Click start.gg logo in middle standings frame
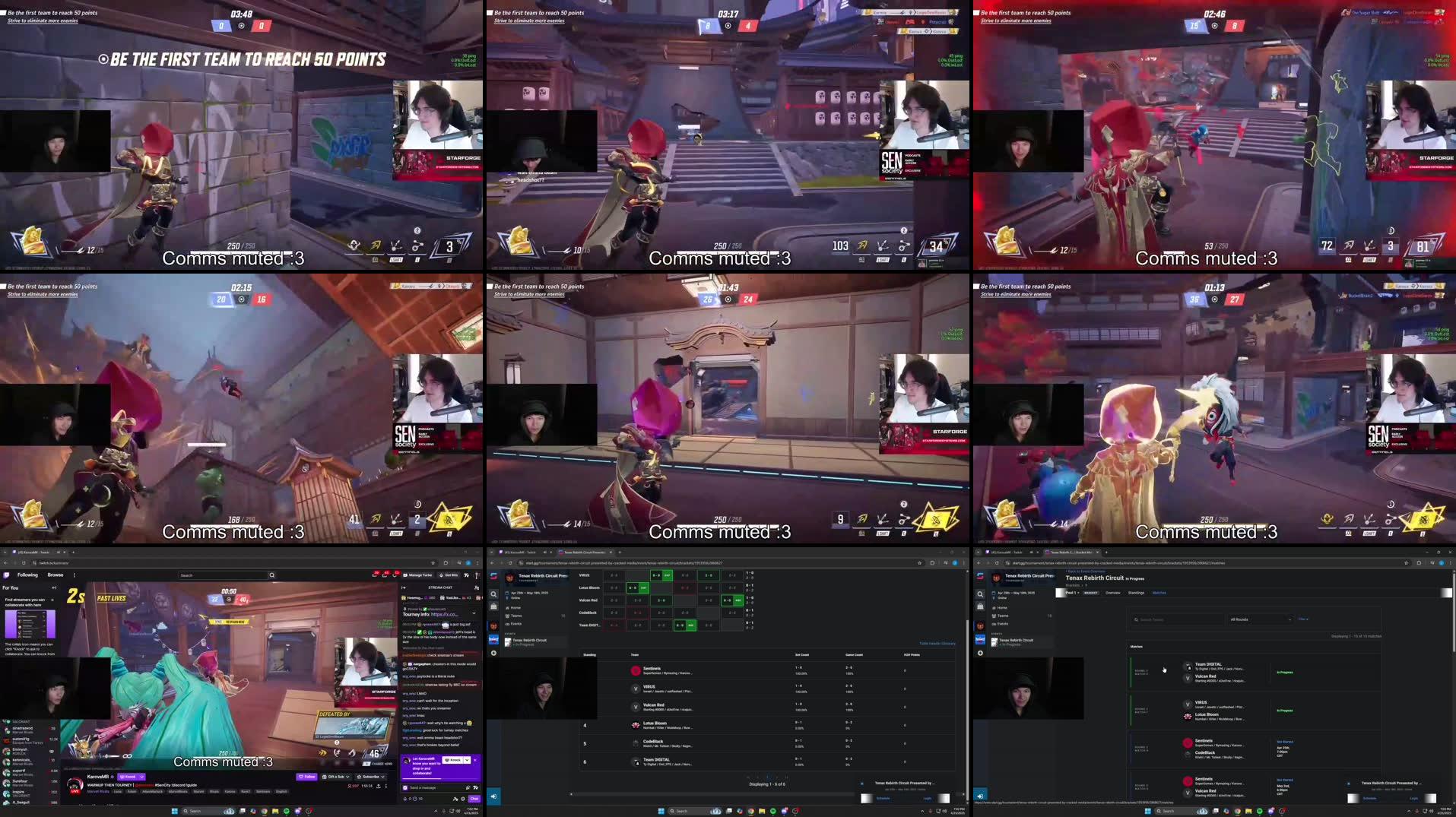The width and height of the screenshot is (1456, 817). pos(493,576)
